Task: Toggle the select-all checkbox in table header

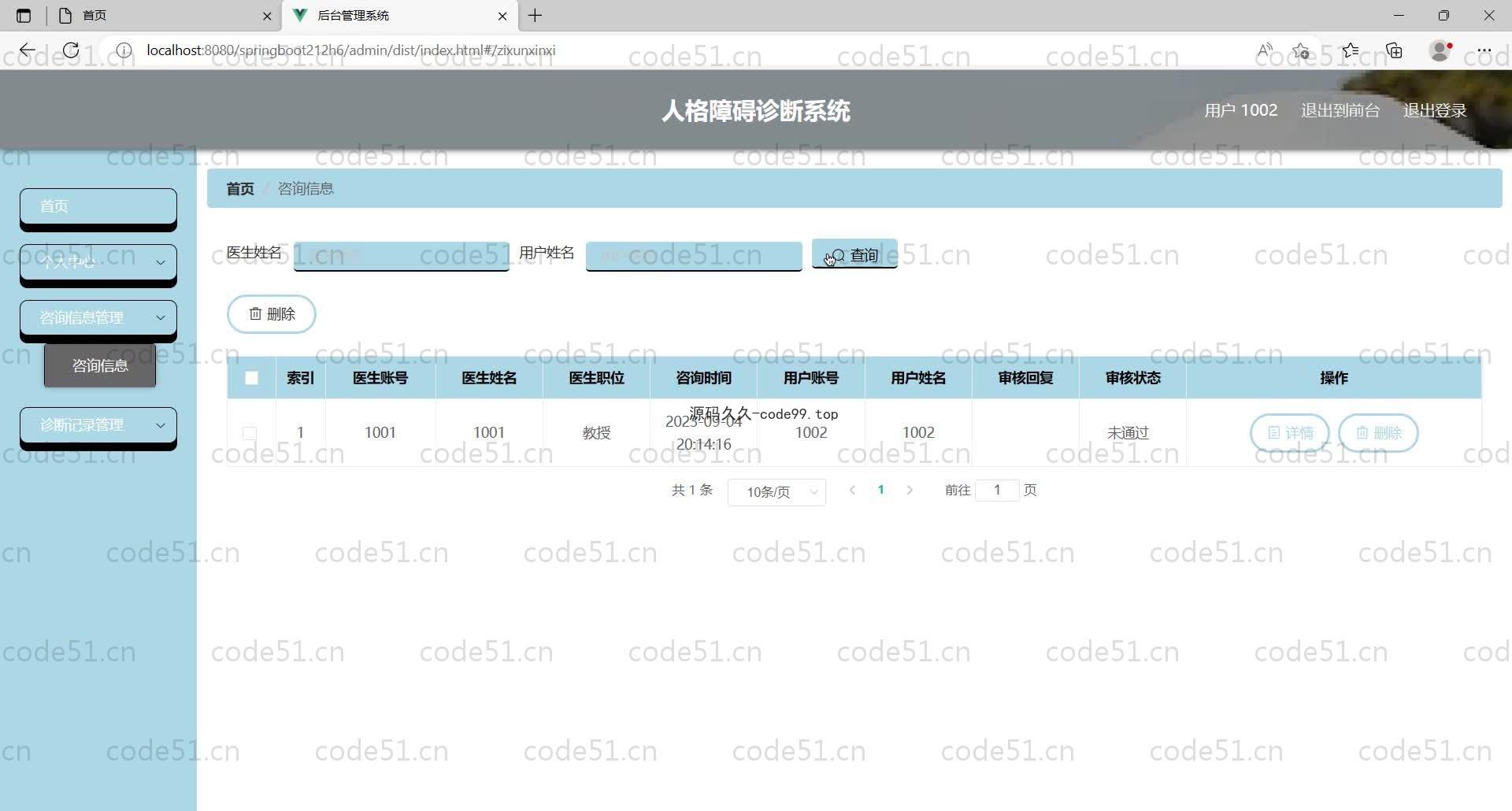Action: (251, 378)
